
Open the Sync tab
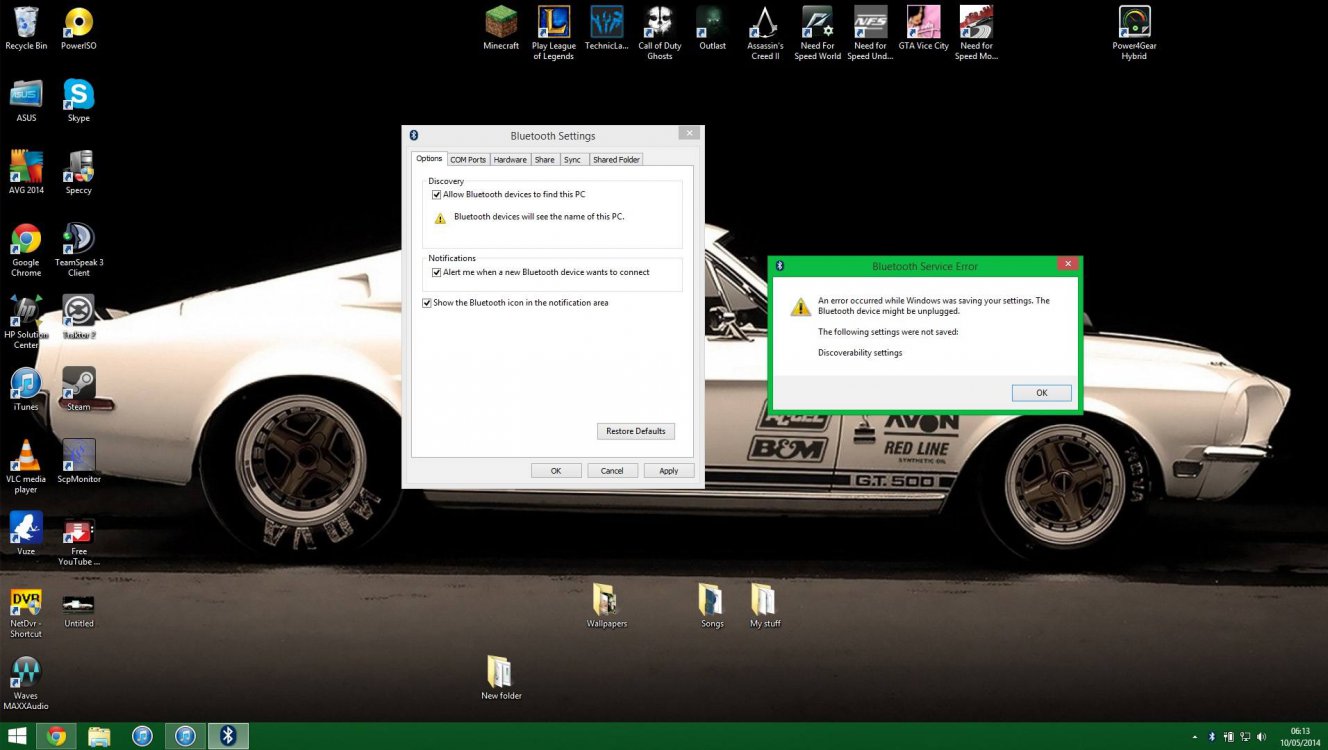[x=572, y=160]
